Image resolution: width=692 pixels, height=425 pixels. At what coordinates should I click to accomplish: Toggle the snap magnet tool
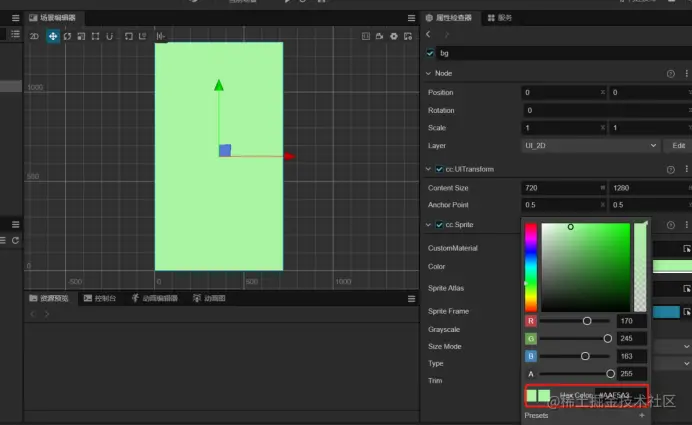click(109, 36)
